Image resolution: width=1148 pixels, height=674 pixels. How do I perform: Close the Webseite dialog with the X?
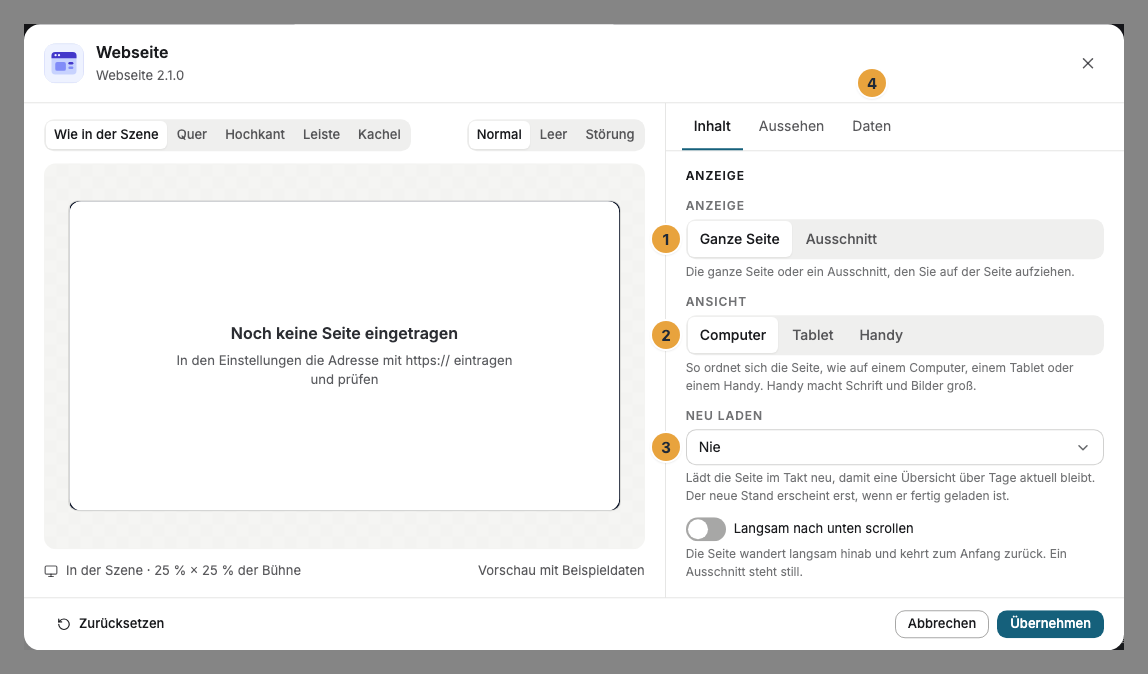[1088, 64]
